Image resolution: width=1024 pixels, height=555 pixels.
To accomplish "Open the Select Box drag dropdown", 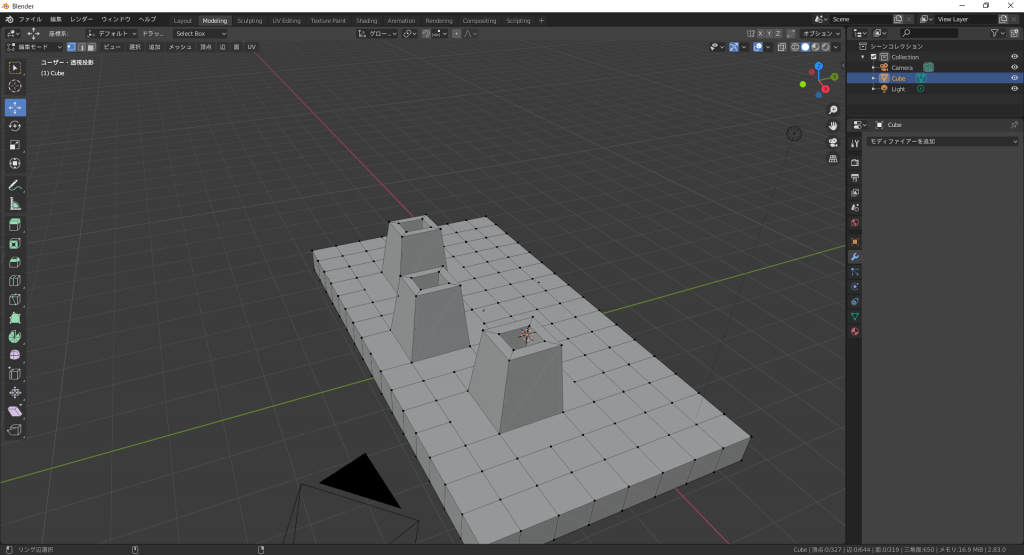I will click(x=200, y=33).
